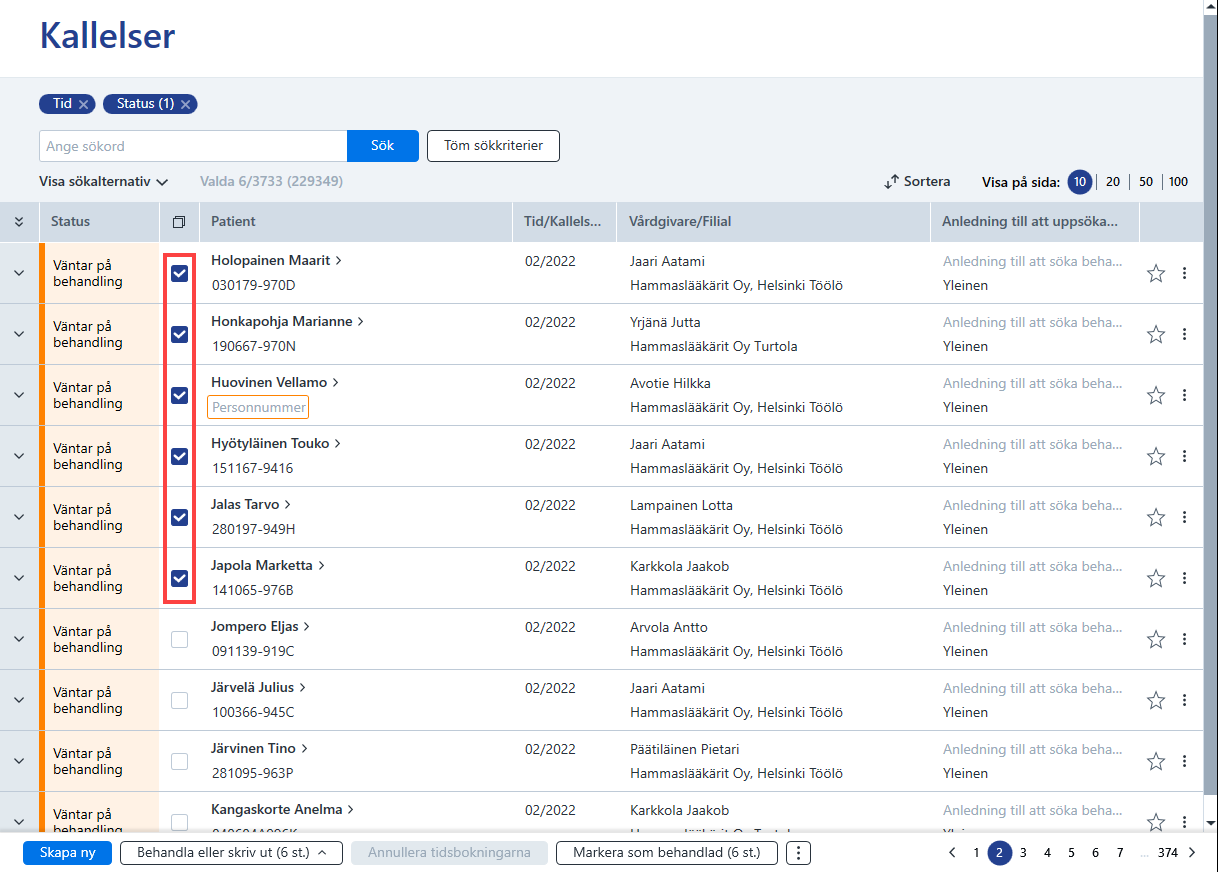Expand the Holopainen Maarit row
Viewport: 1218px width, 872px height.
pyautogui.click(x=19, y=273)
